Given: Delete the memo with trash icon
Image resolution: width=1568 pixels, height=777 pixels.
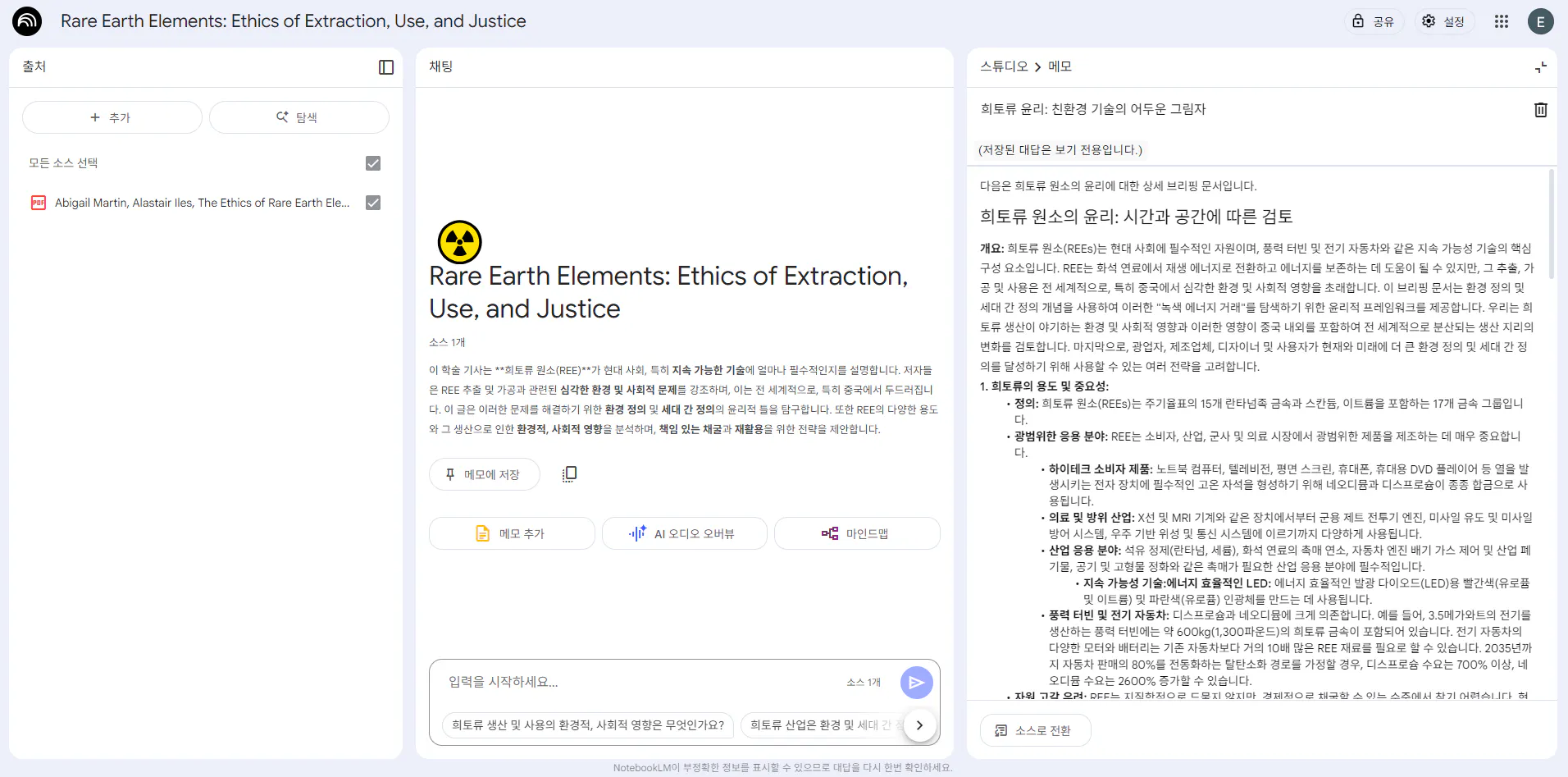Looking at the screenshot, I should 1541,109.
